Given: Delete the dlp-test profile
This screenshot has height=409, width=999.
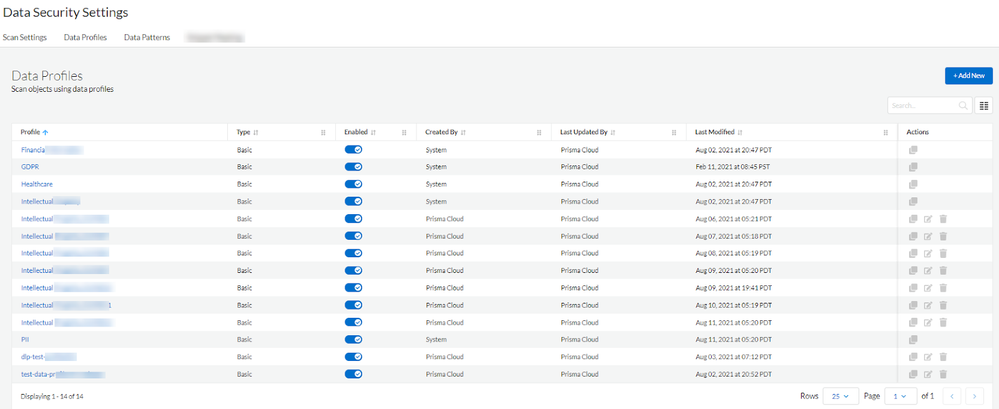Looking at the screenshot, I should 943,357.
